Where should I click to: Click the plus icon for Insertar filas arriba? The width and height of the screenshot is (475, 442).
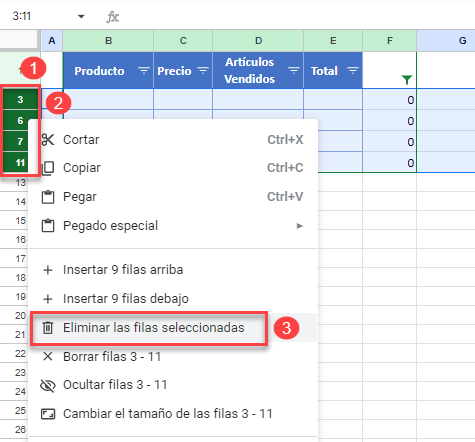coord(48,270)
